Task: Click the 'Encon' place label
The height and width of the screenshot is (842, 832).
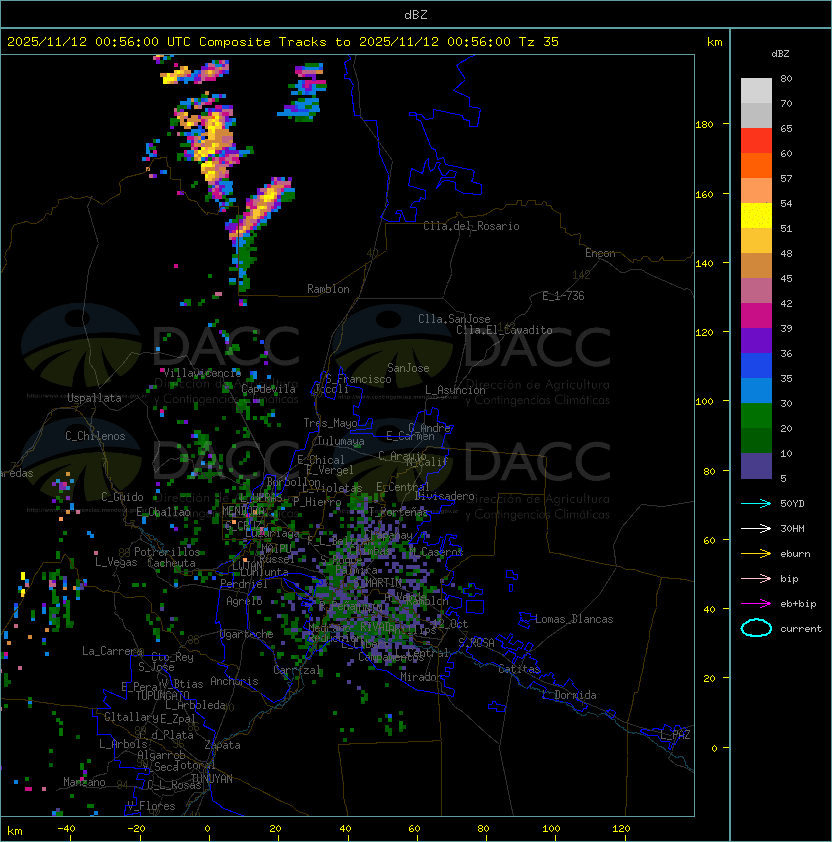Action: click(600, 253)
